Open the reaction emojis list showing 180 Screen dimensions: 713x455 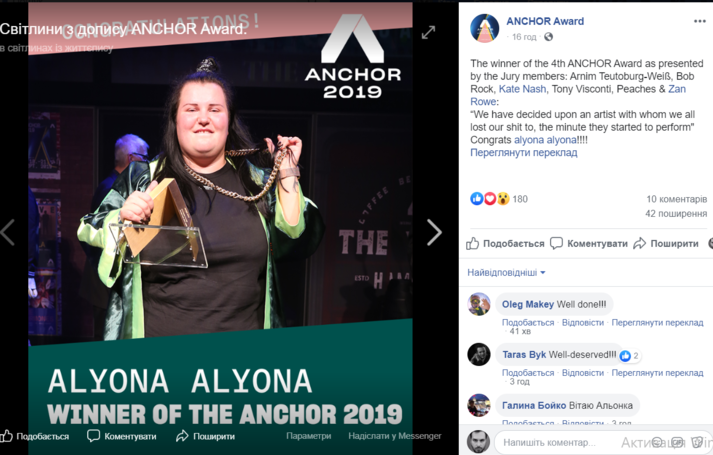click(498, 199)
